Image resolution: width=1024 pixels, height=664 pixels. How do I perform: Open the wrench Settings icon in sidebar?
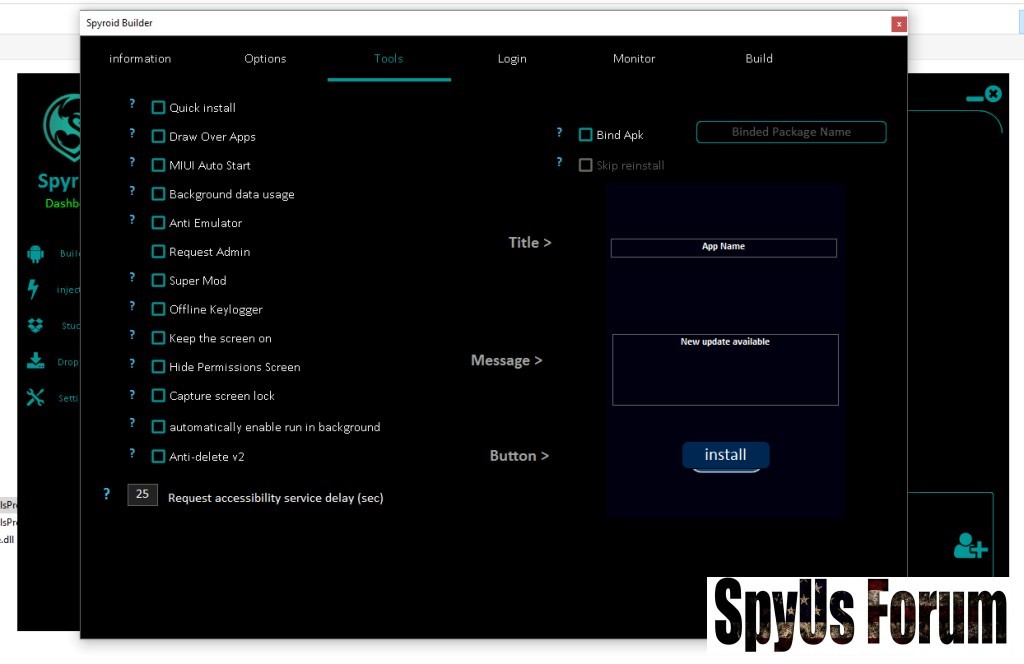[x=36, y=398]
